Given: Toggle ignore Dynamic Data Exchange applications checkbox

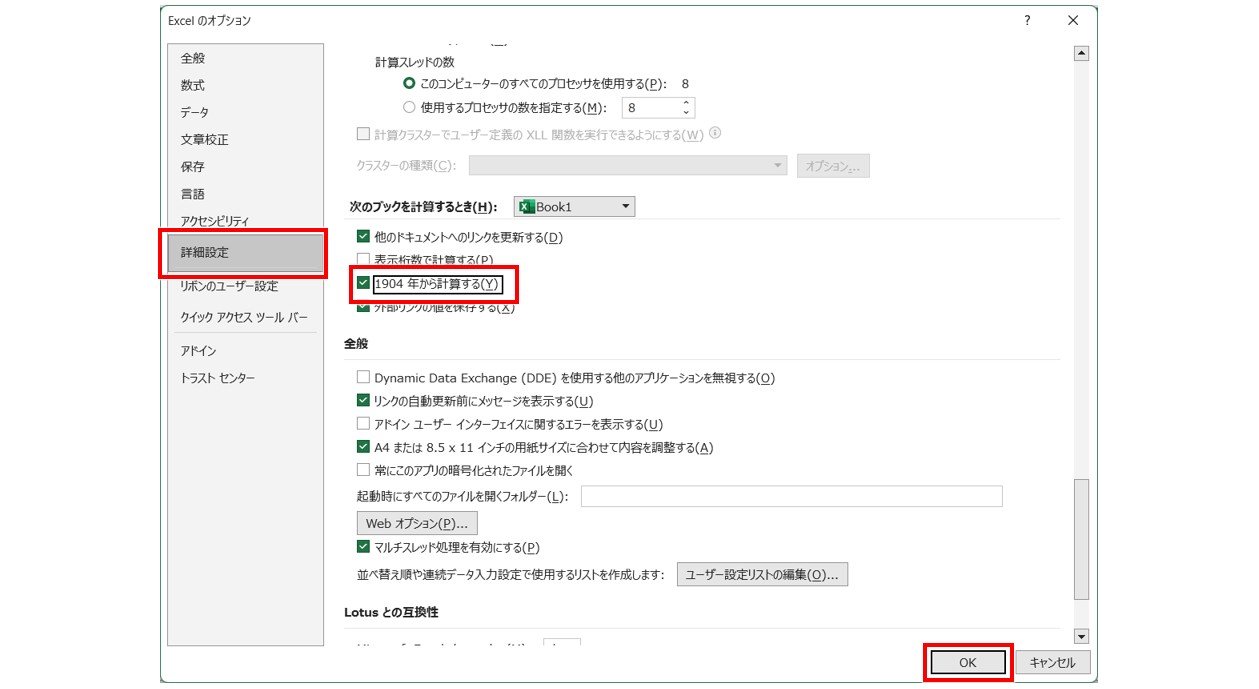Looking at the screenshot, I should [363, 378].
